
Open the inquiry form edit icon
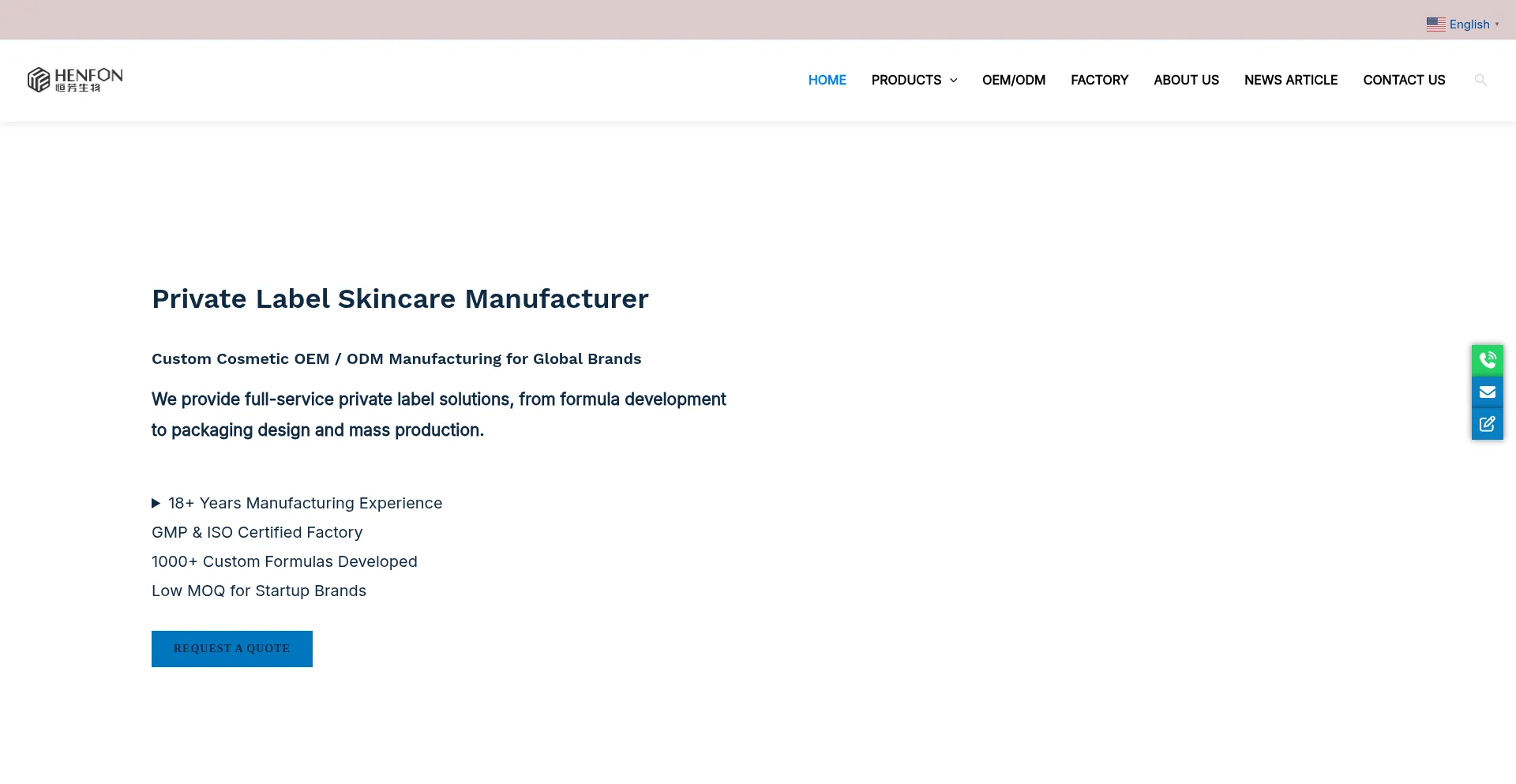tap(1488, 424)
